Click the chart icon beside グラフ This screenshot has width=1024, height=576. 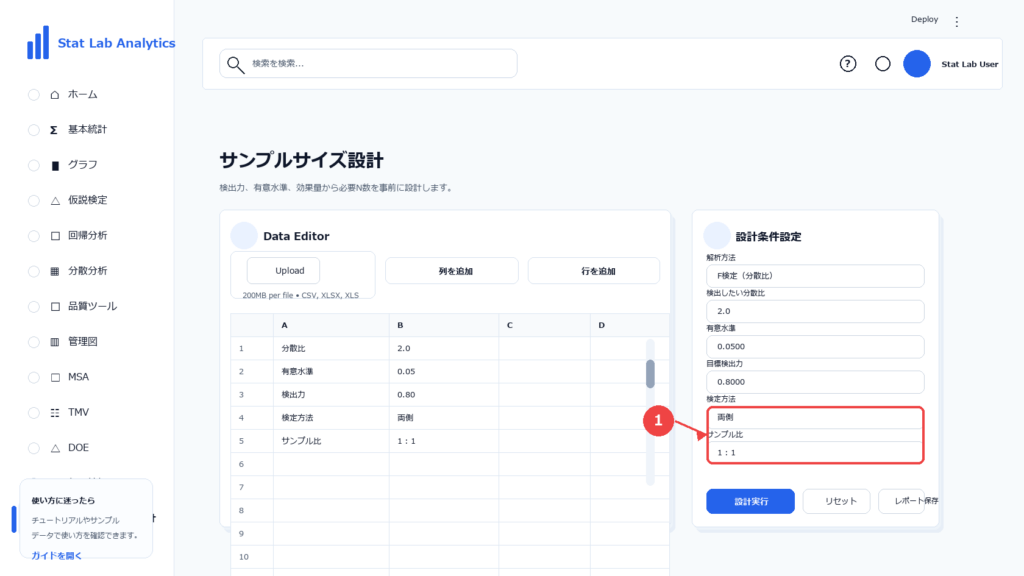[x=55, y=165]
